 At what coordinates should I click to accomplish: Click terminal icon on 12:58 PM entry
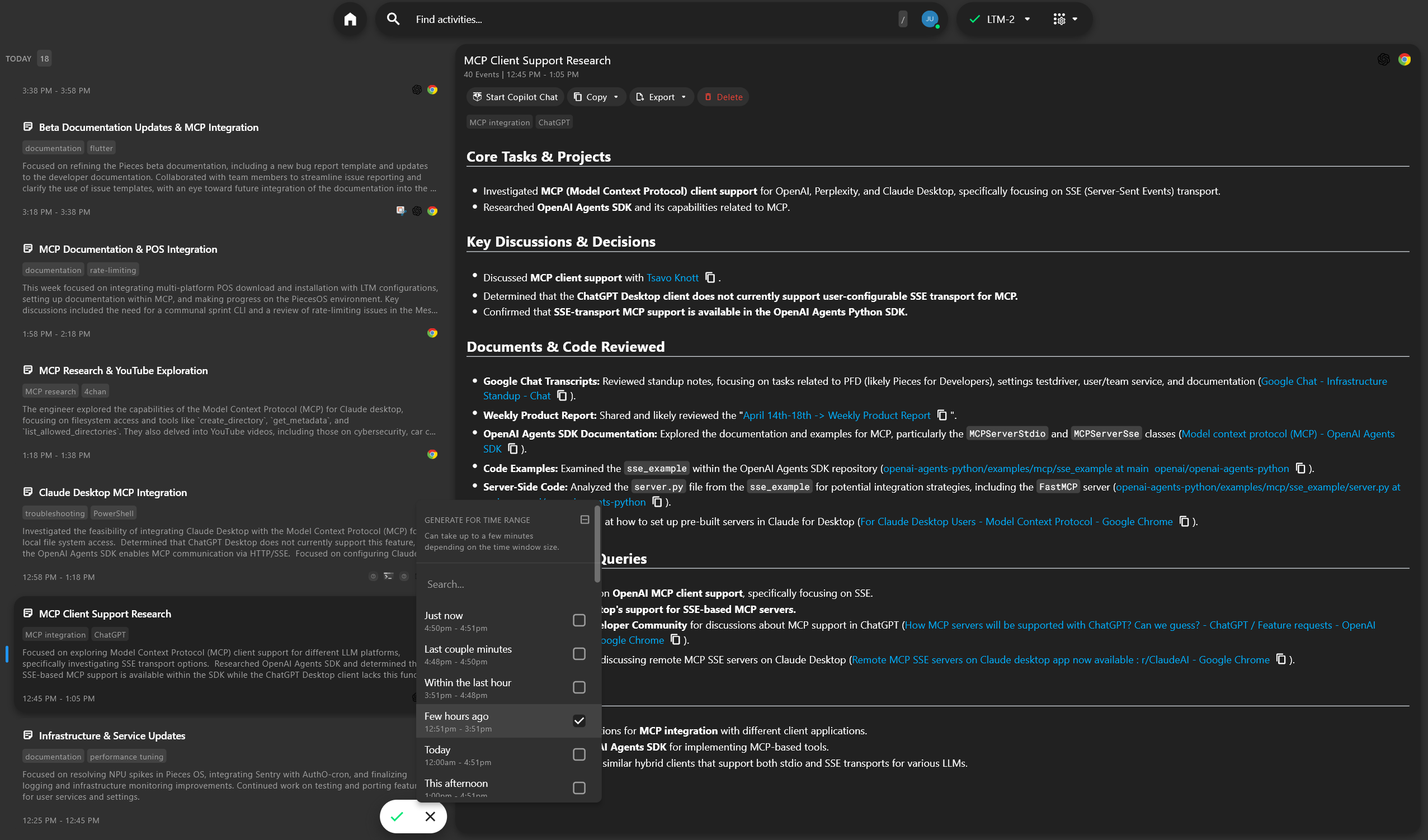388,576
